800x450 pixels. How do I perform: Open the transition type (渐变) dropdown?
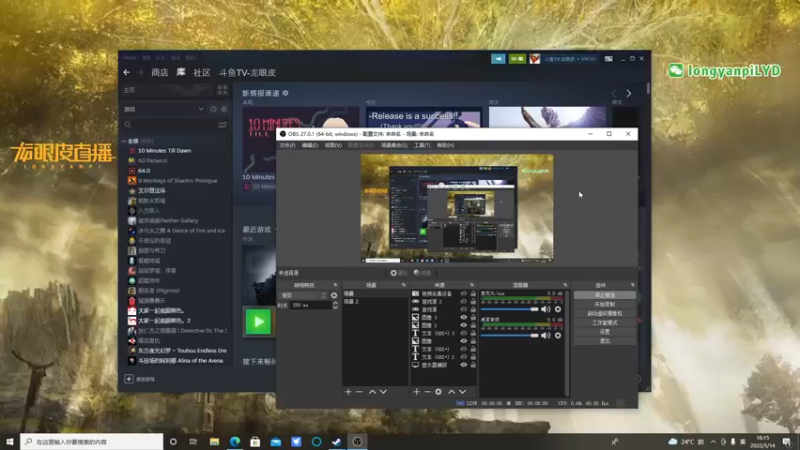(x=303, y=295)
